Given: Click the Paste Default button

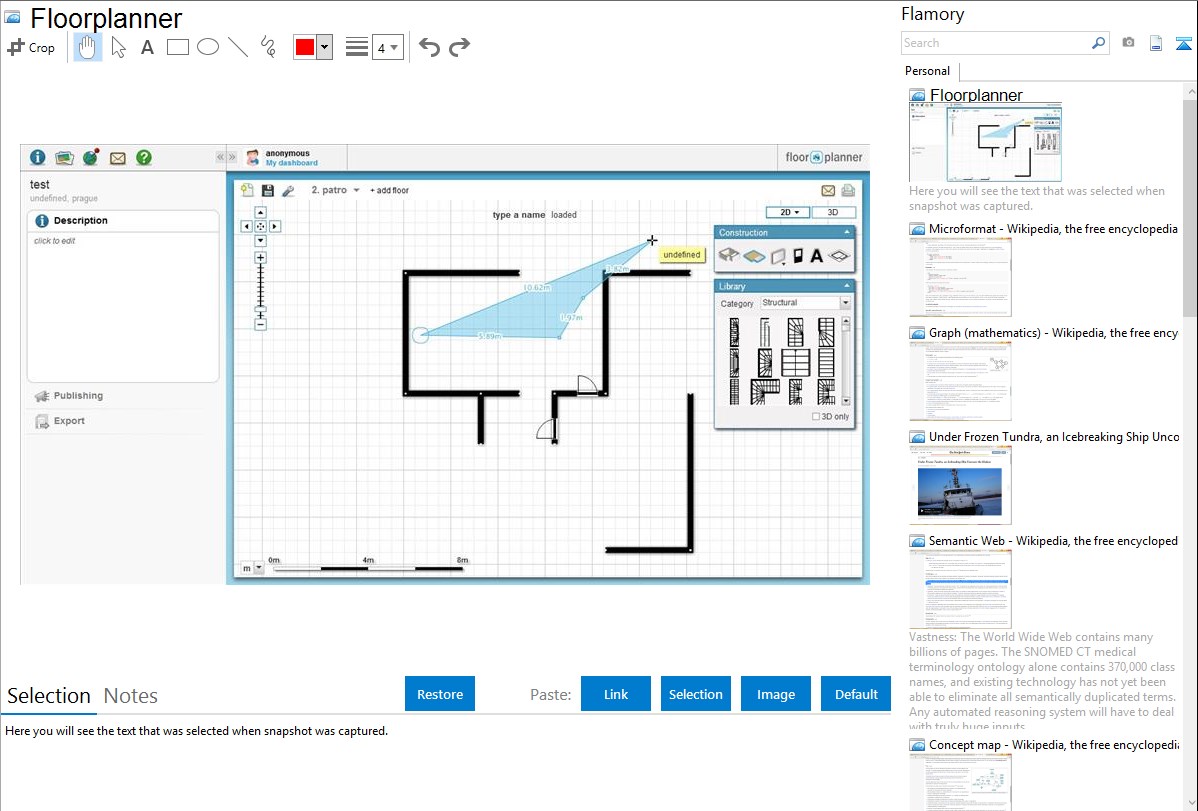Looking at the screenshot, I should [856, 694].
